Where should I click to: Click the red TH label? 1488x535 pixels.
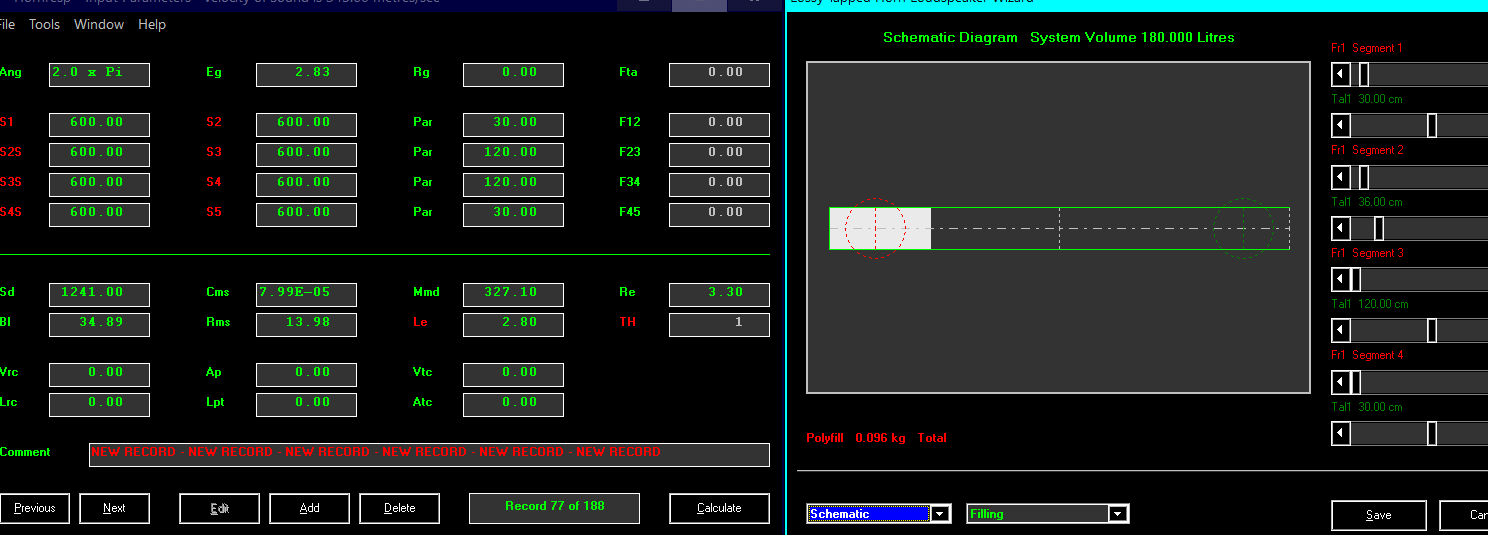[627, 322]
